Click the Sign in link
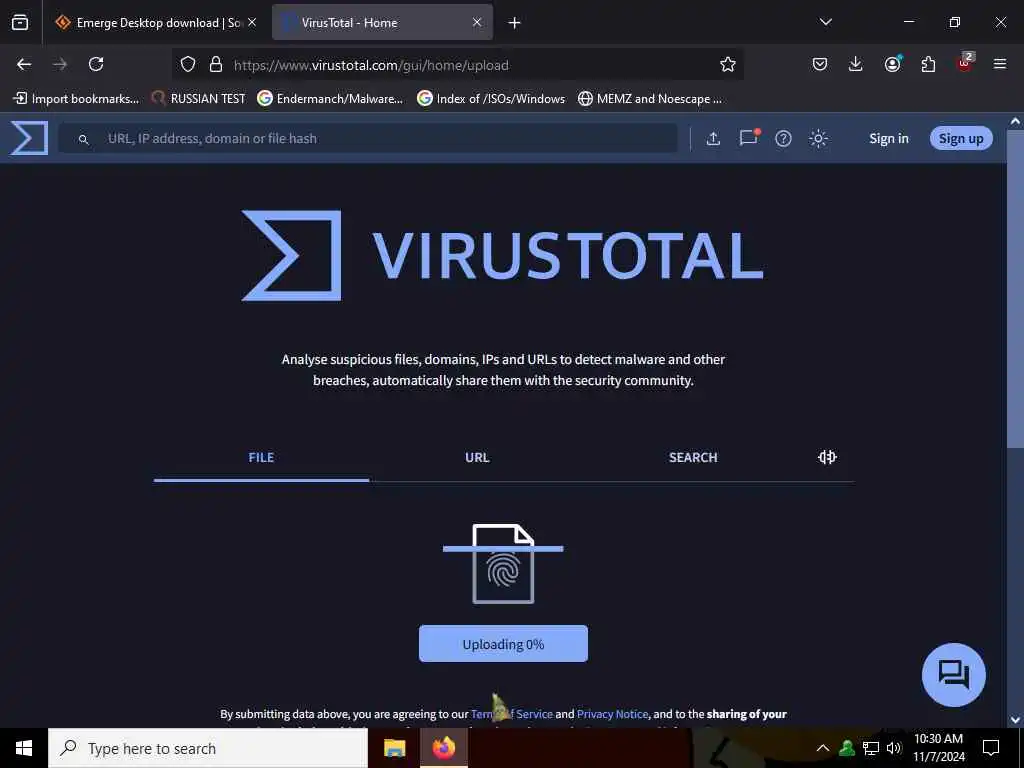 pos(889,138)
